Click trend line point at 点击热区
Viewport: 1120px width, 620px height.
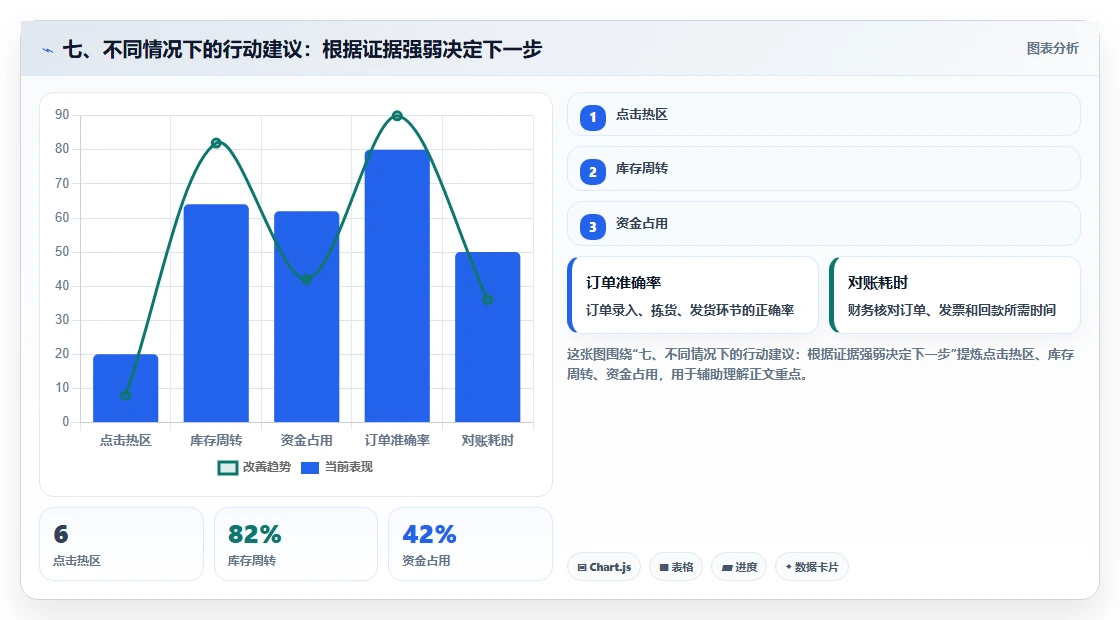(126, 395)
